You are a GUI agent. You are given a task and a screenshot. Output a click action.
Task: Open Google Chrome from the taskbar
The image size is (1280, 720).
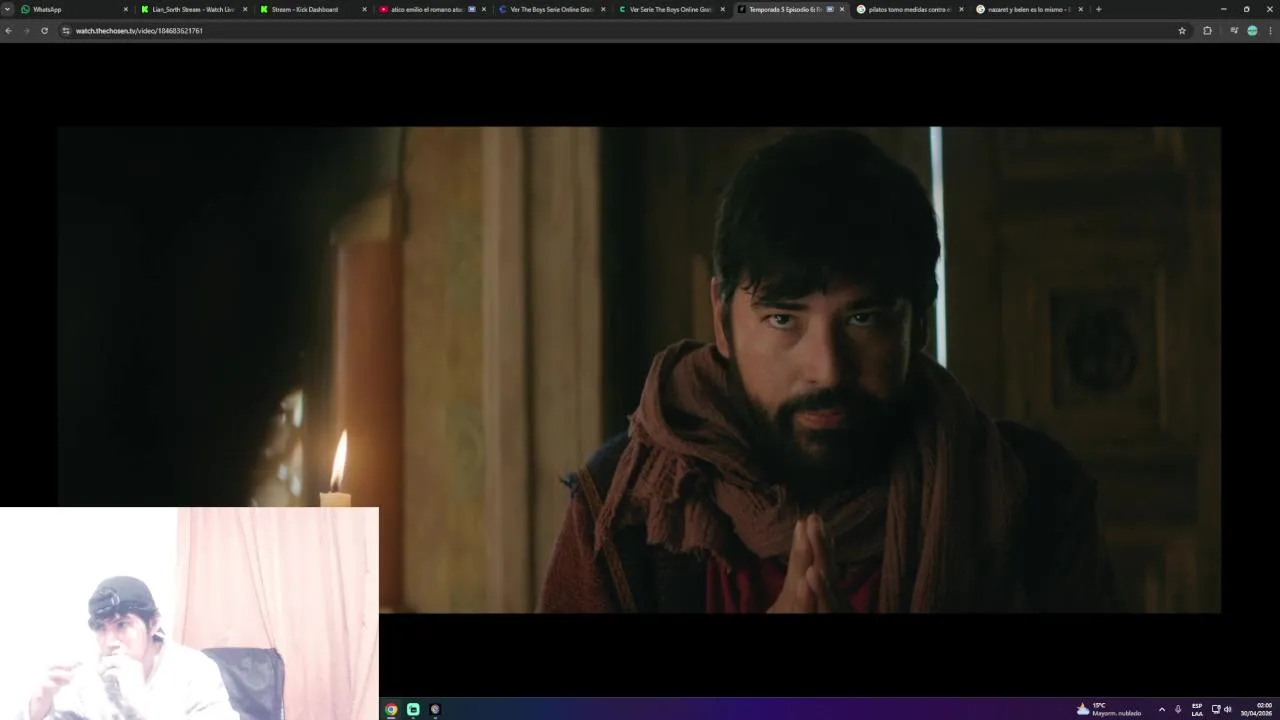point(391,709)
